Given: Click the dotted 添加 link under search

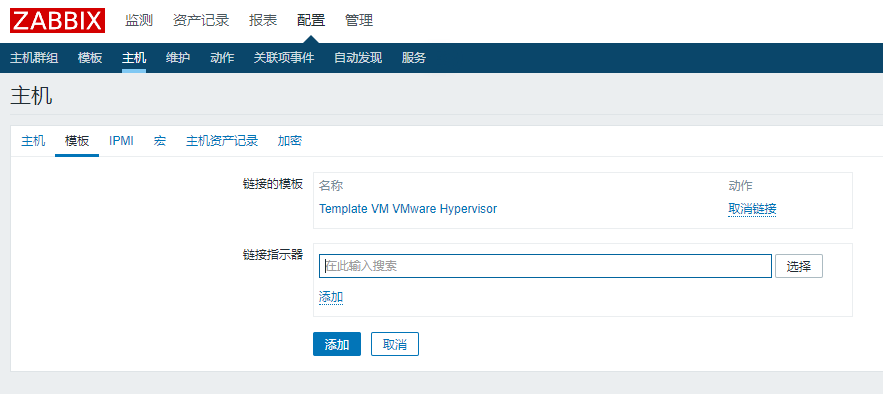Looking at the screenshot, I should (x=331, y=297).
